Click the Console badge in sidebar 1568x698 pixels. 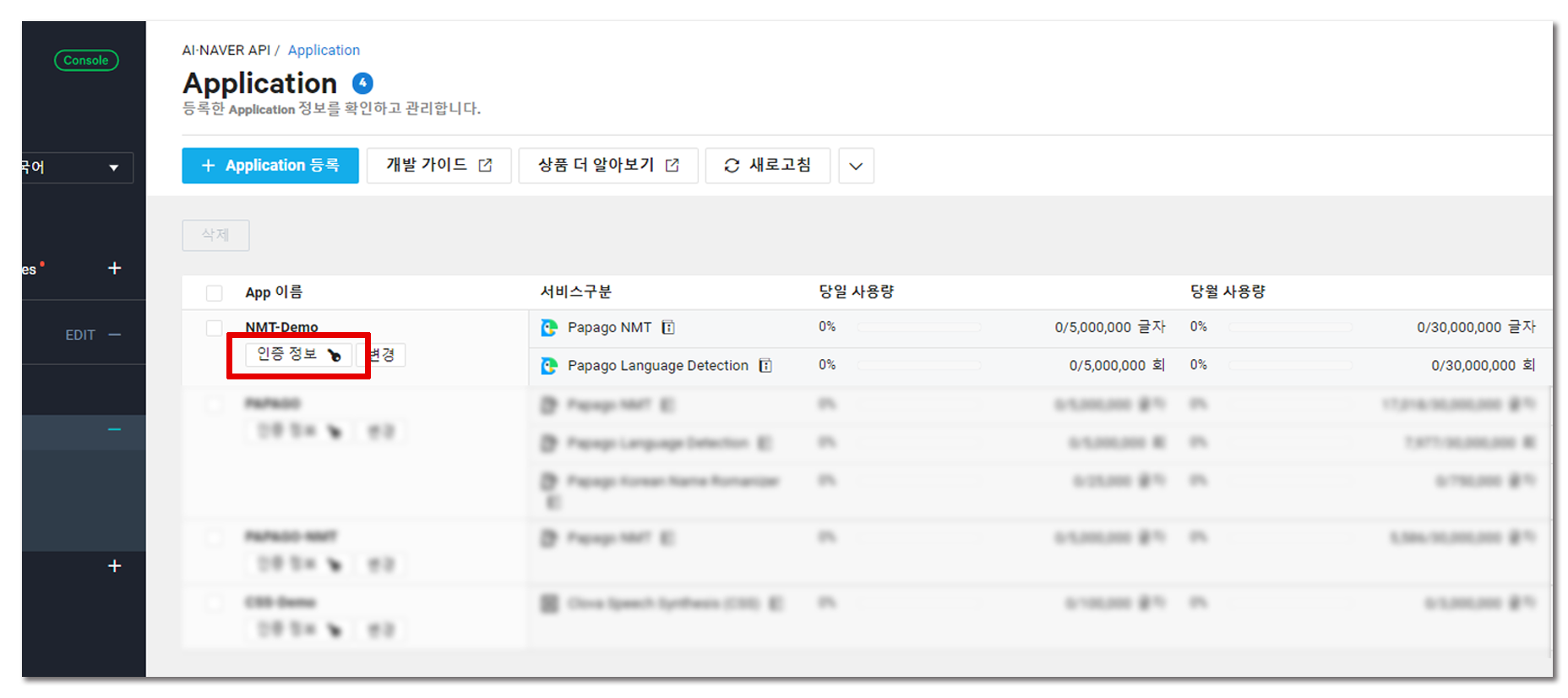[86, 60]
